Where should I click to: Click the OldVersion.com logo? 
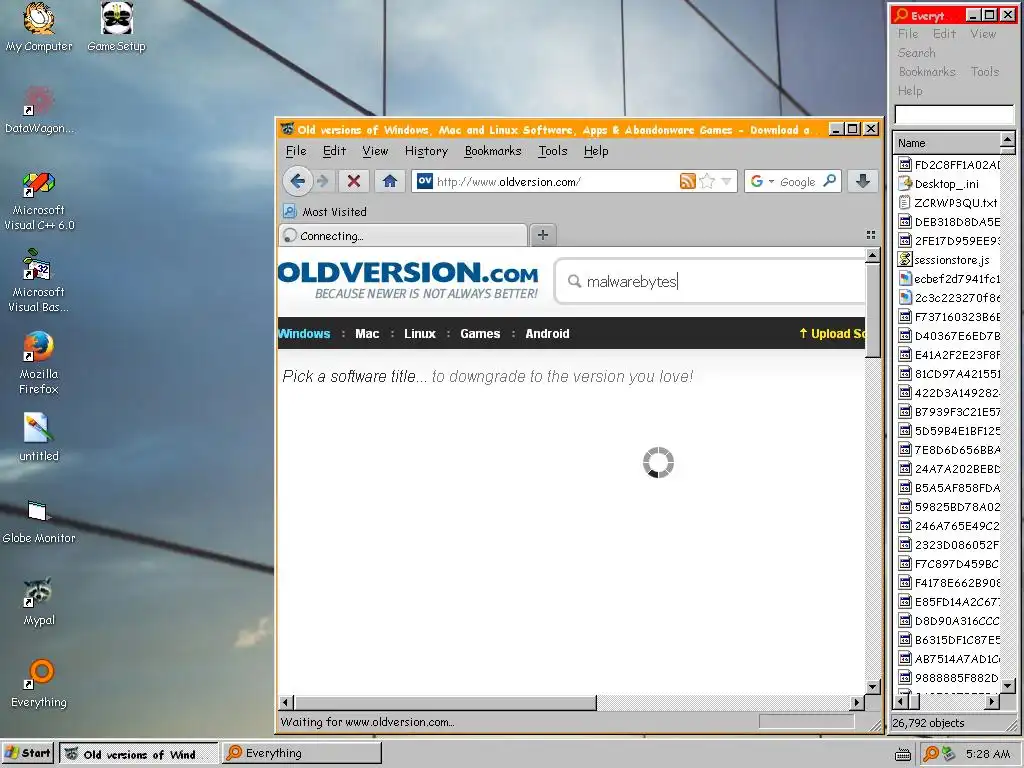pos(409,280)
